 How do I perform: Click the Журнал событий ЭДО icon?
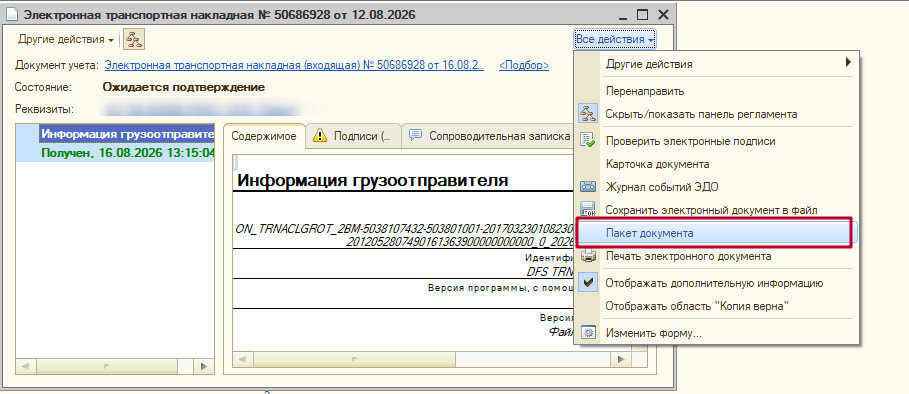[x=588, y=187]
